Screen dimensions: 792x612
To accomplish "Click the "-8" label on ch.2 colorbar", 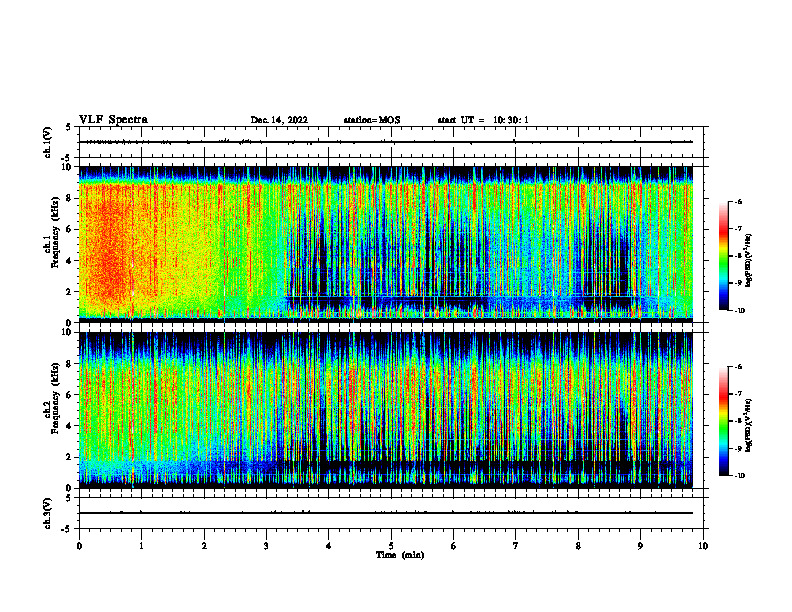I will point(738,421).
